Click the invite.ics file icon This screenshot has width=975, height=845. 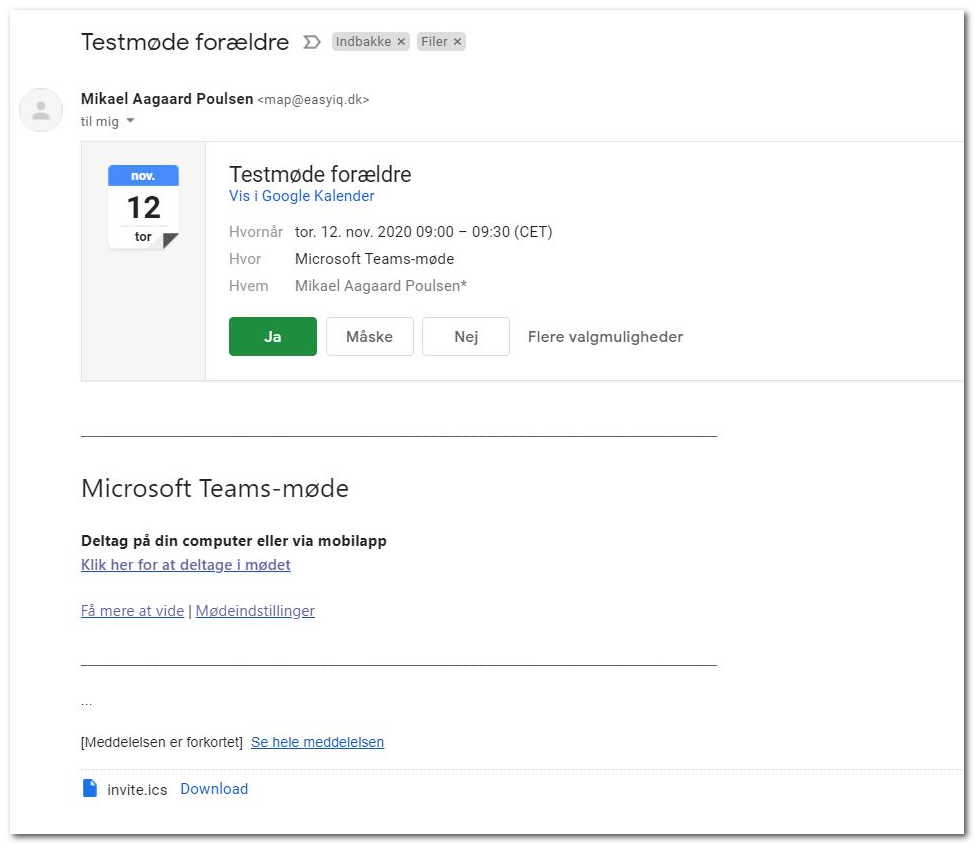click(x=90, y=788)
